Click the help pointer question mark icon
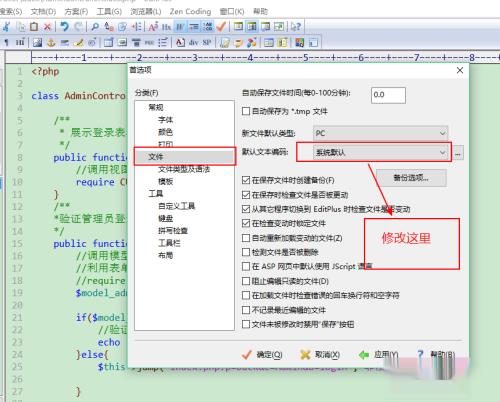This screenshot has height=402, width=500. click(296, 26)
